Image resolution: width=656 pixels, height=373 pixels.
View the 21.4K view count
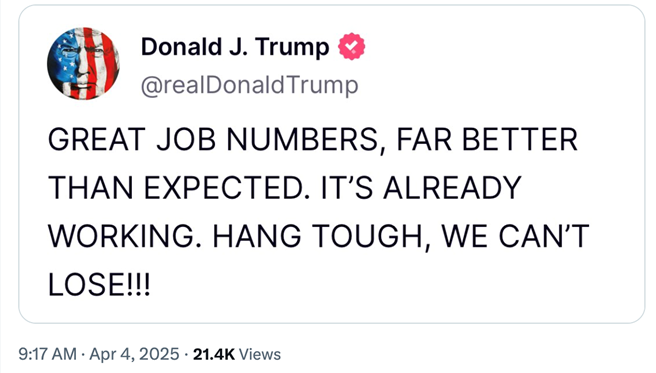(x=214, y=354)
